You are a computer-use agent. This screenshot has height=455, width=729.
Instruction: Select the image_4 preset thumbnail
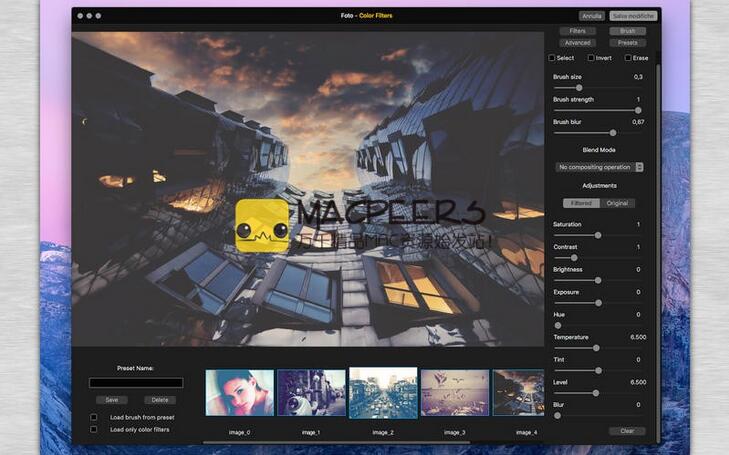point(519,393)
